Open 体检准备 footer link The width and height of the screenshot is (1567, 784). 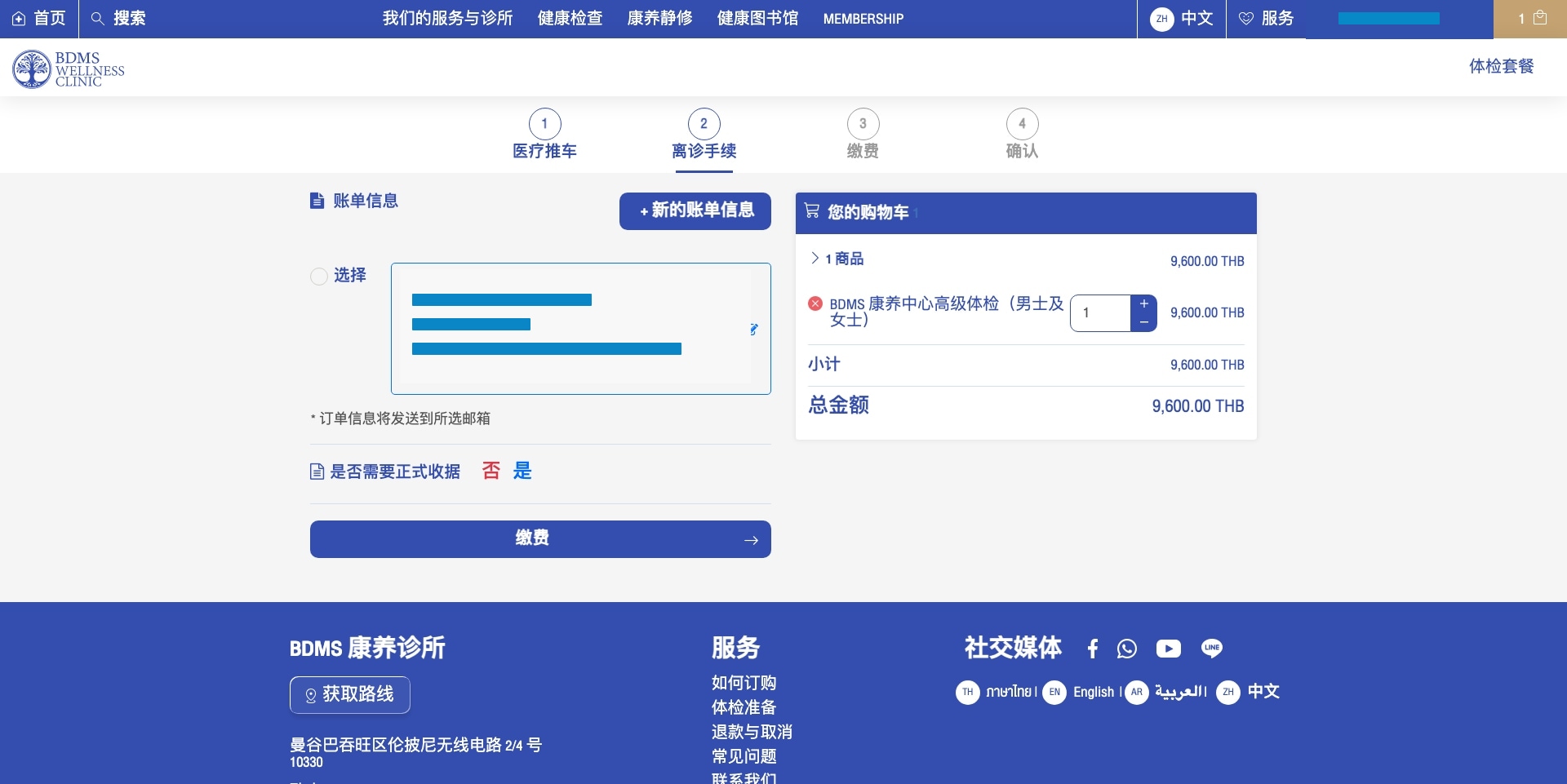click(x=744, y=707)
